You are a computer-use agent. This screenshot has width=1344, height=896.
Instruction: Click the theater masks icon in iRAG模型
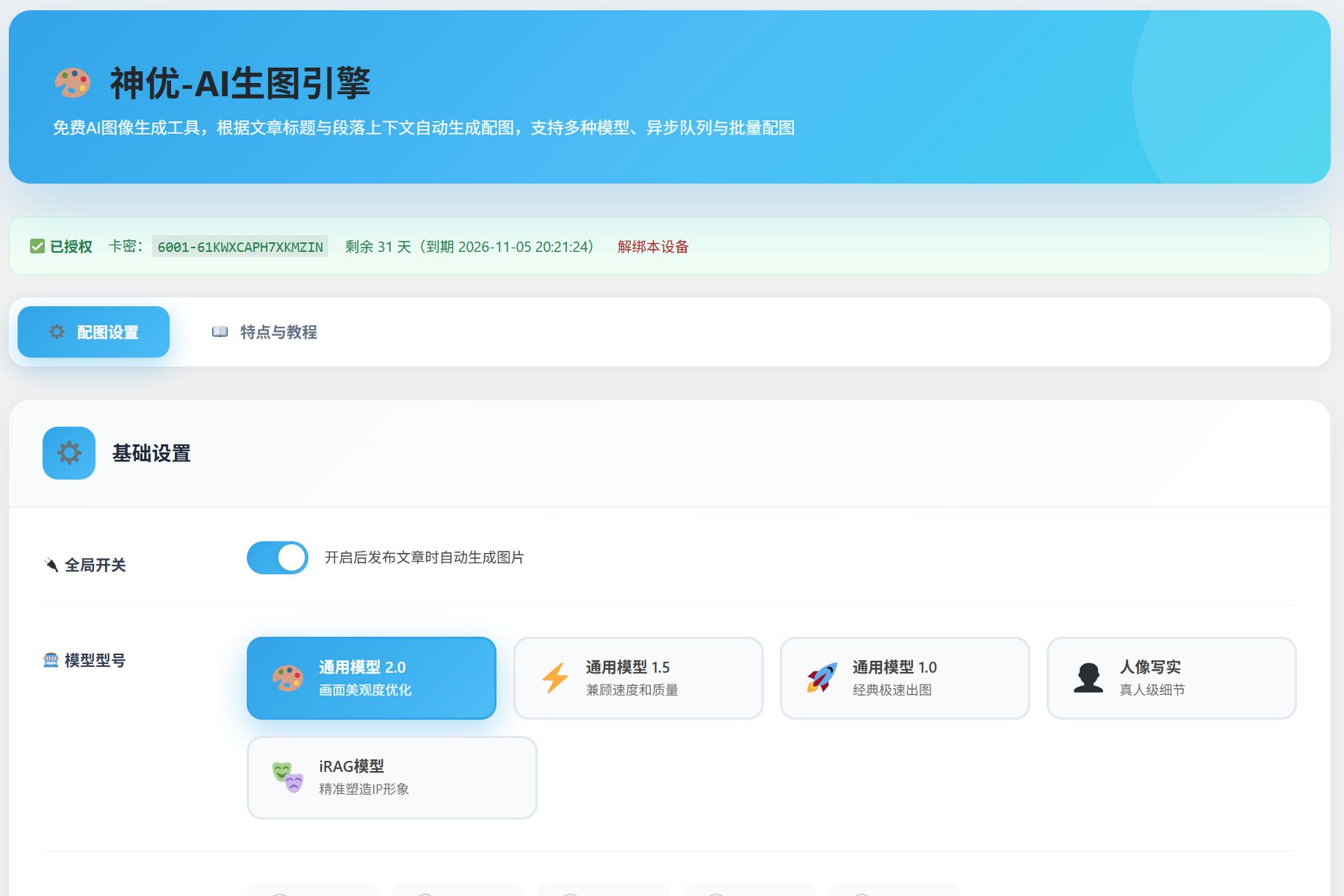(x=287, y=777)
